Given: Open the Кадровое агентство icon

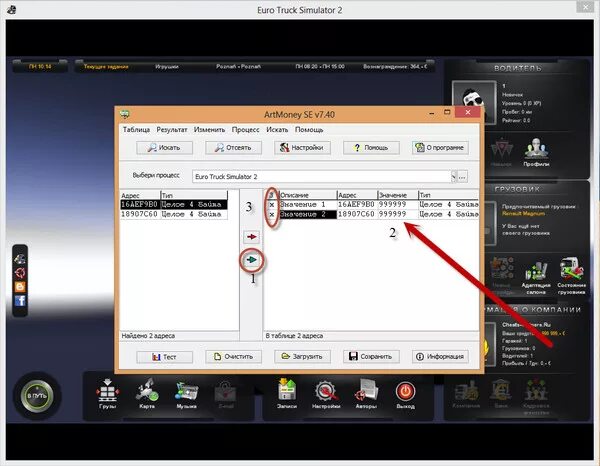Looking at the screenshot, I should tap(536, 397).
